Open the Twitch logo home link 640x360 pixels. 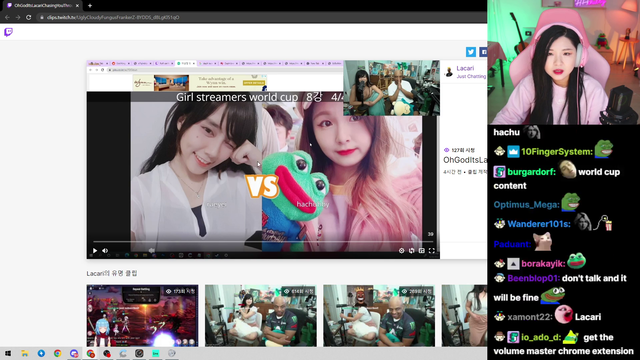8,32
